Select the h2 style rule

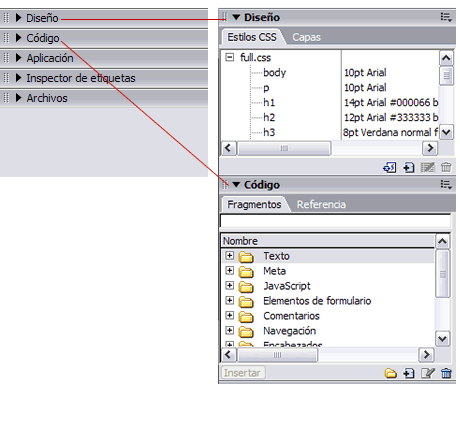(269, 118)
